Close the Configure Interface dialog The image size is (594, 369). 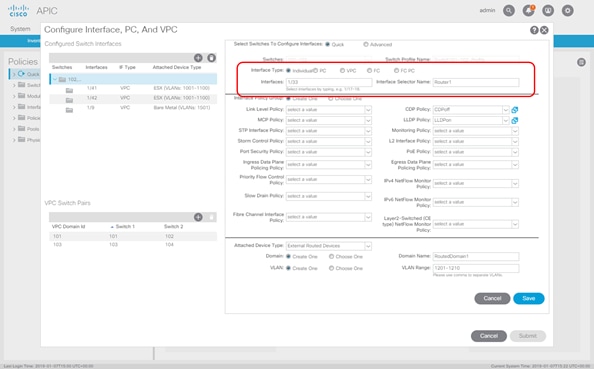pyautogui.click(x=544, y=30)
